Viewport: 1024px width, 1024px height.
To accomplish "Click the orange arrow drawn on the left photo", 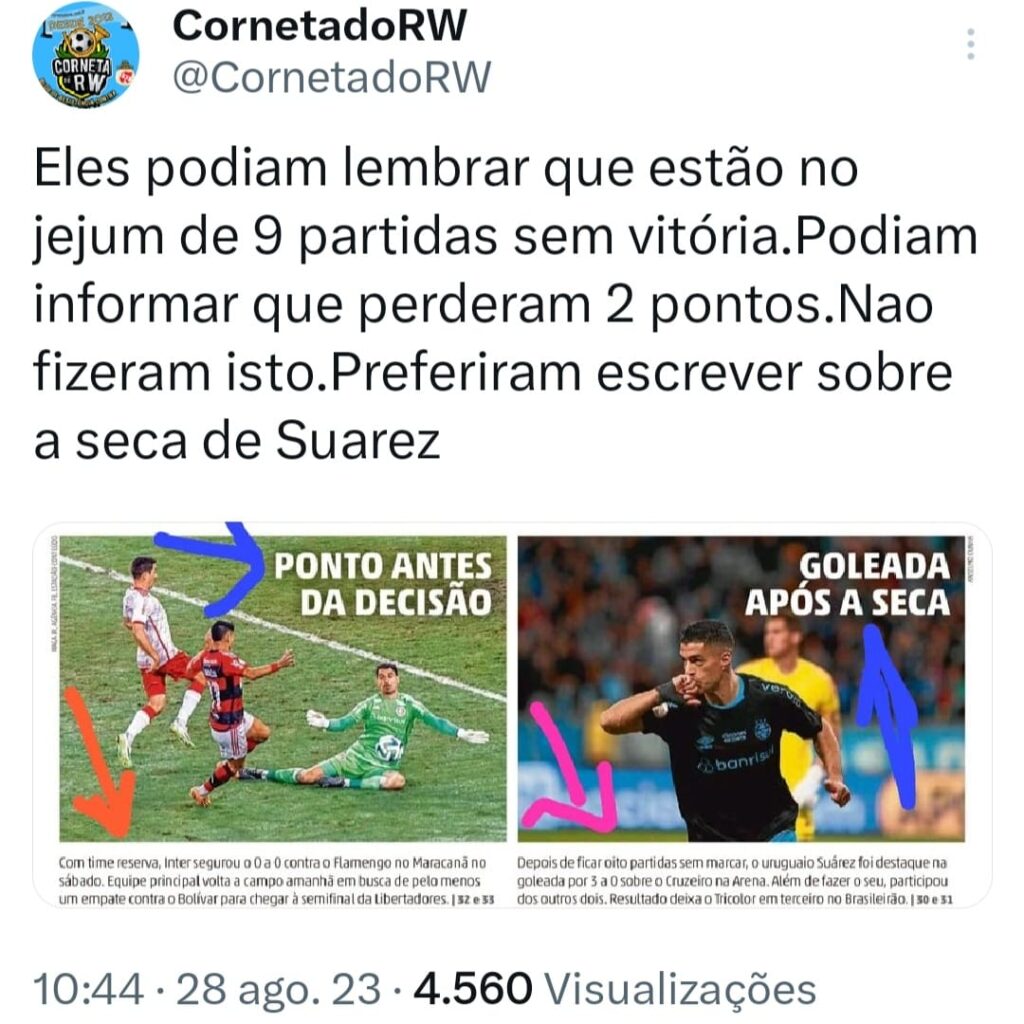I will pos(99,763).
